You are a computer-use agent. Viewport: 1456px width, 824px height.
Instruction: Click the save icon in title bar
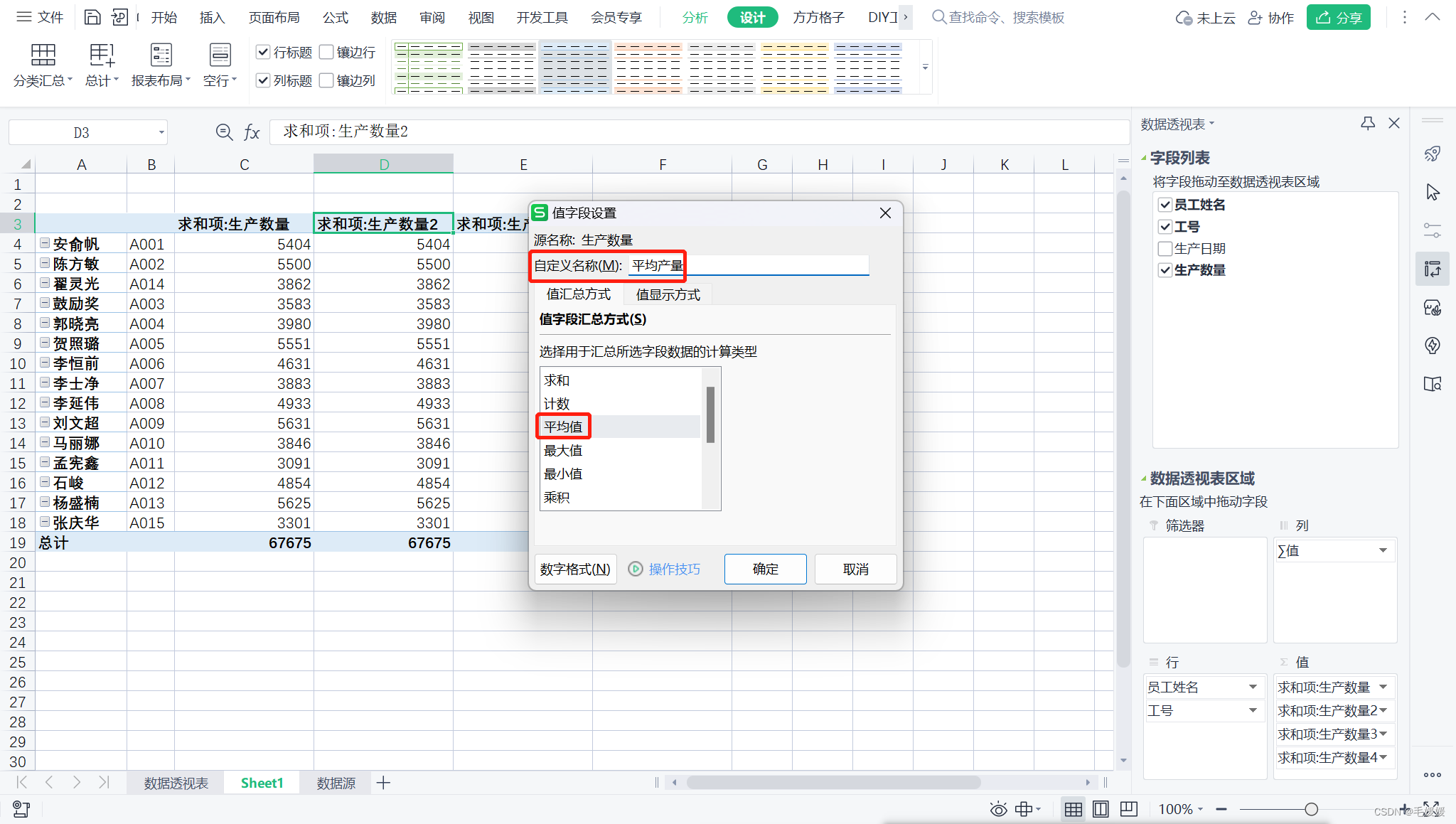(x=92, y=17)
